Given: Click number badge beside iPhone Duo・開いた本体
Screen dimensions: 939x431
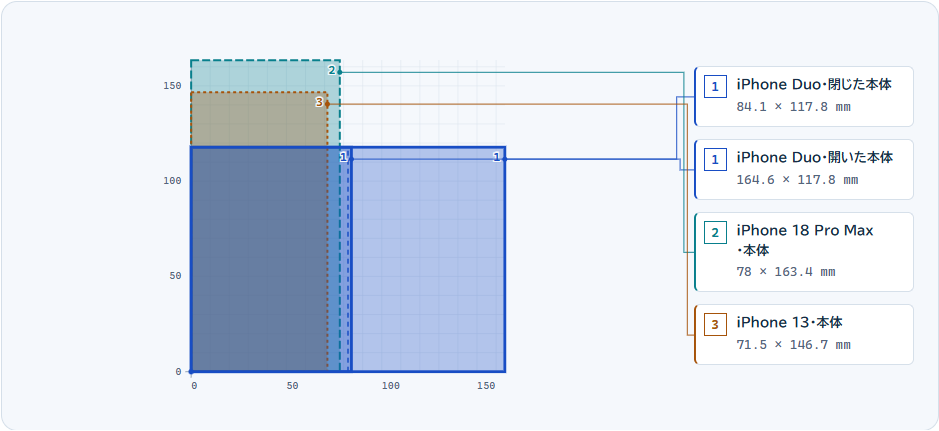Looking at the screenshot, I should (x=715, y=159).
